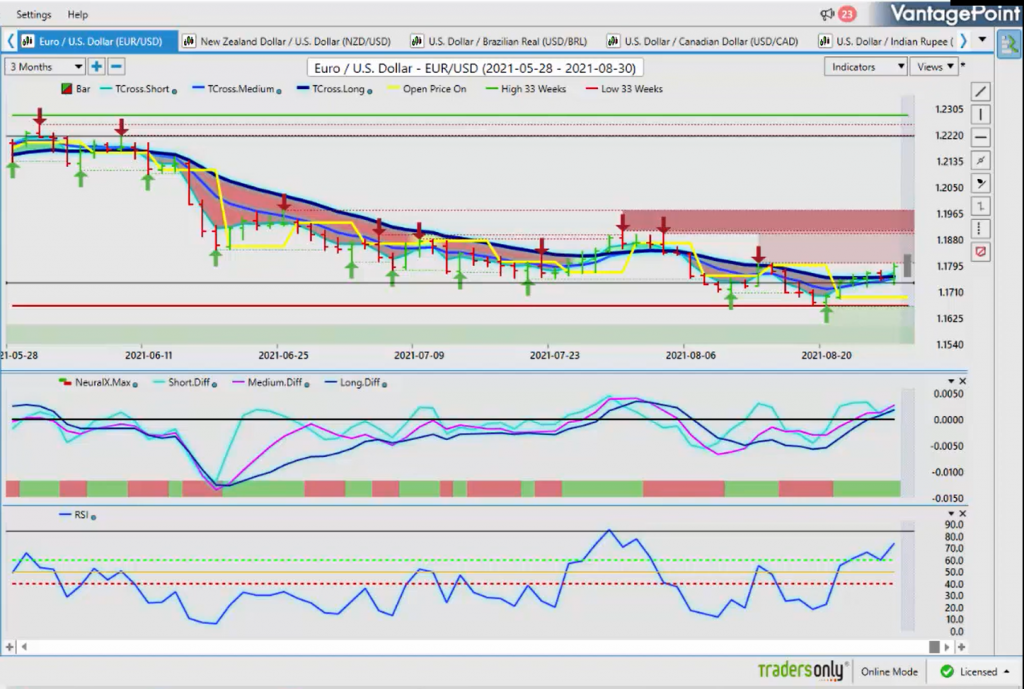Select the trend line drawing tool
The height and width of the screenshot is (689, 1024).
980,92
